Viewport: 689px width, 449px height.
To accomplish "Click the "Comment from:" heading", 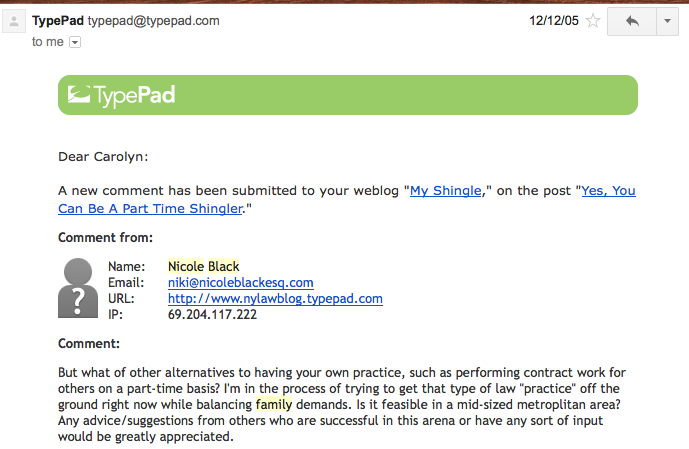I will [105, 238].
